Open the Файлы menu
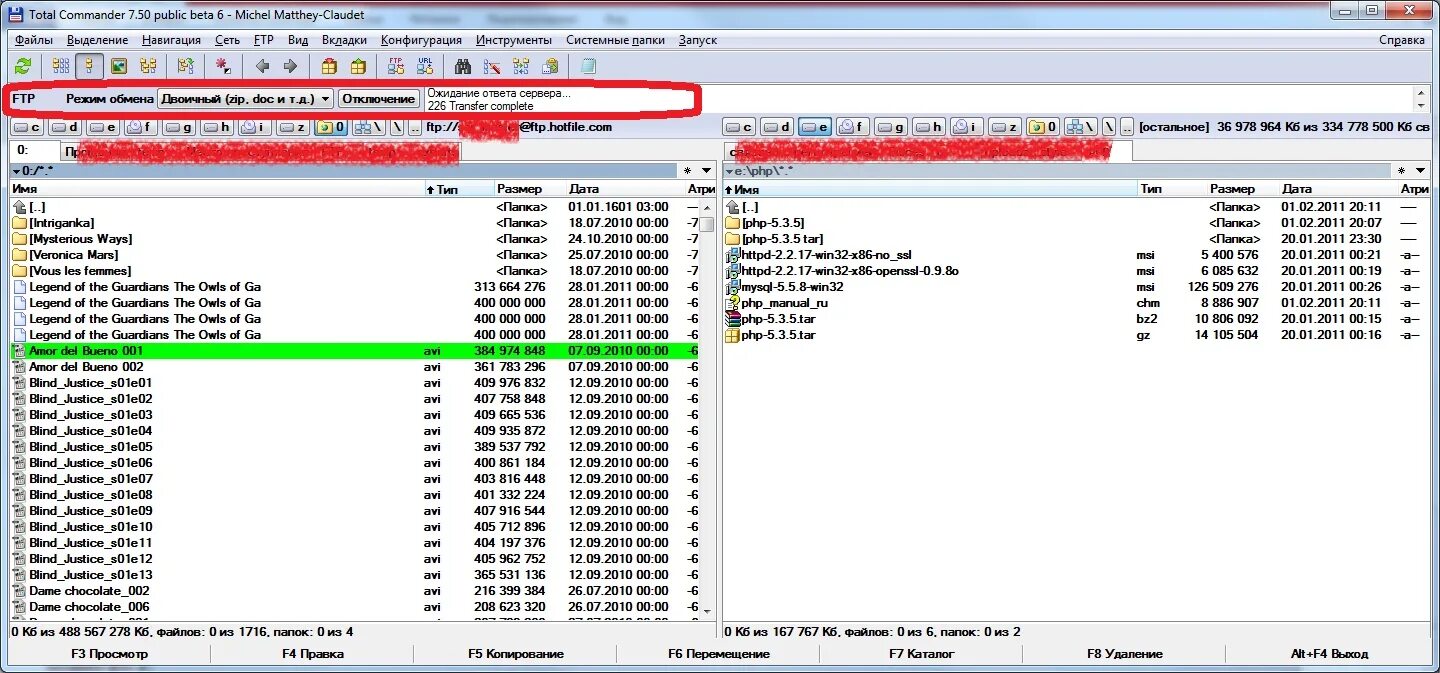Screen dimensions: 1440x673 click(x=34, y=40)
